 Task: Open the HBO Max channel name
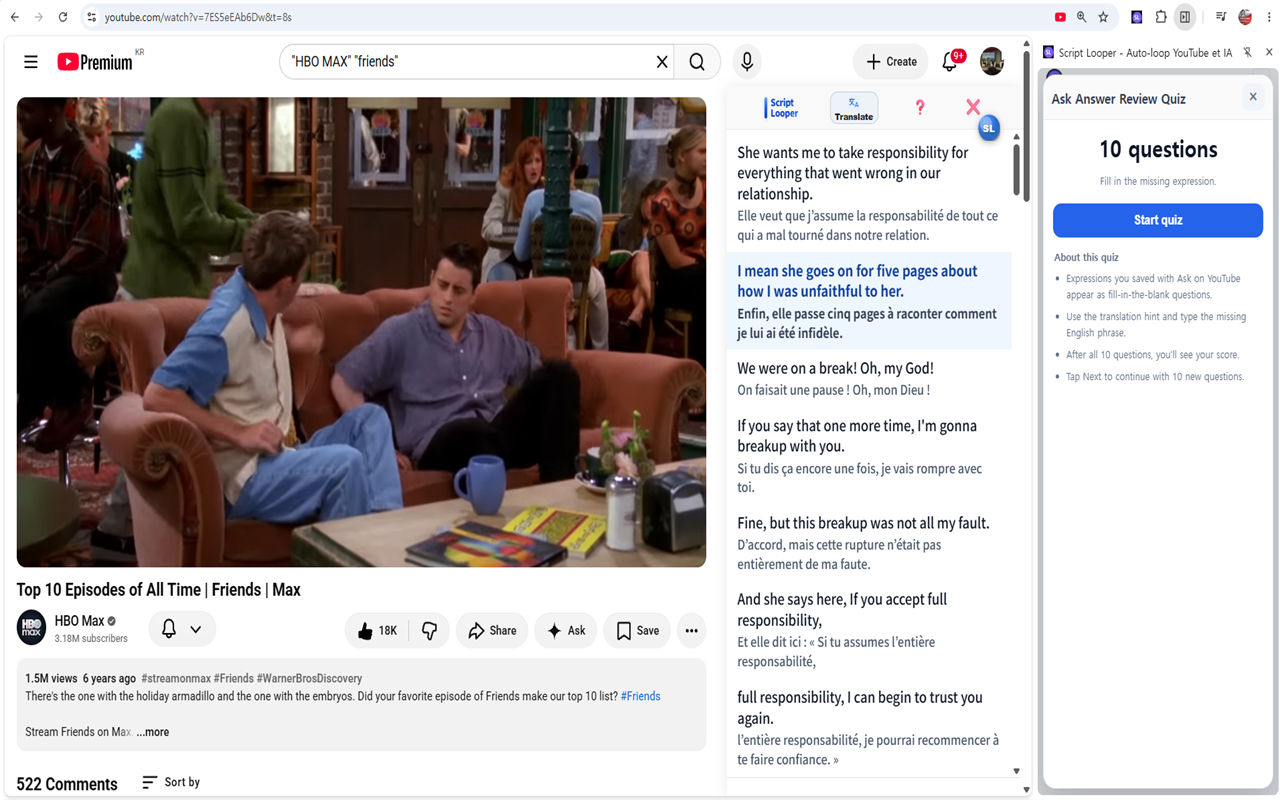[79, 621]
